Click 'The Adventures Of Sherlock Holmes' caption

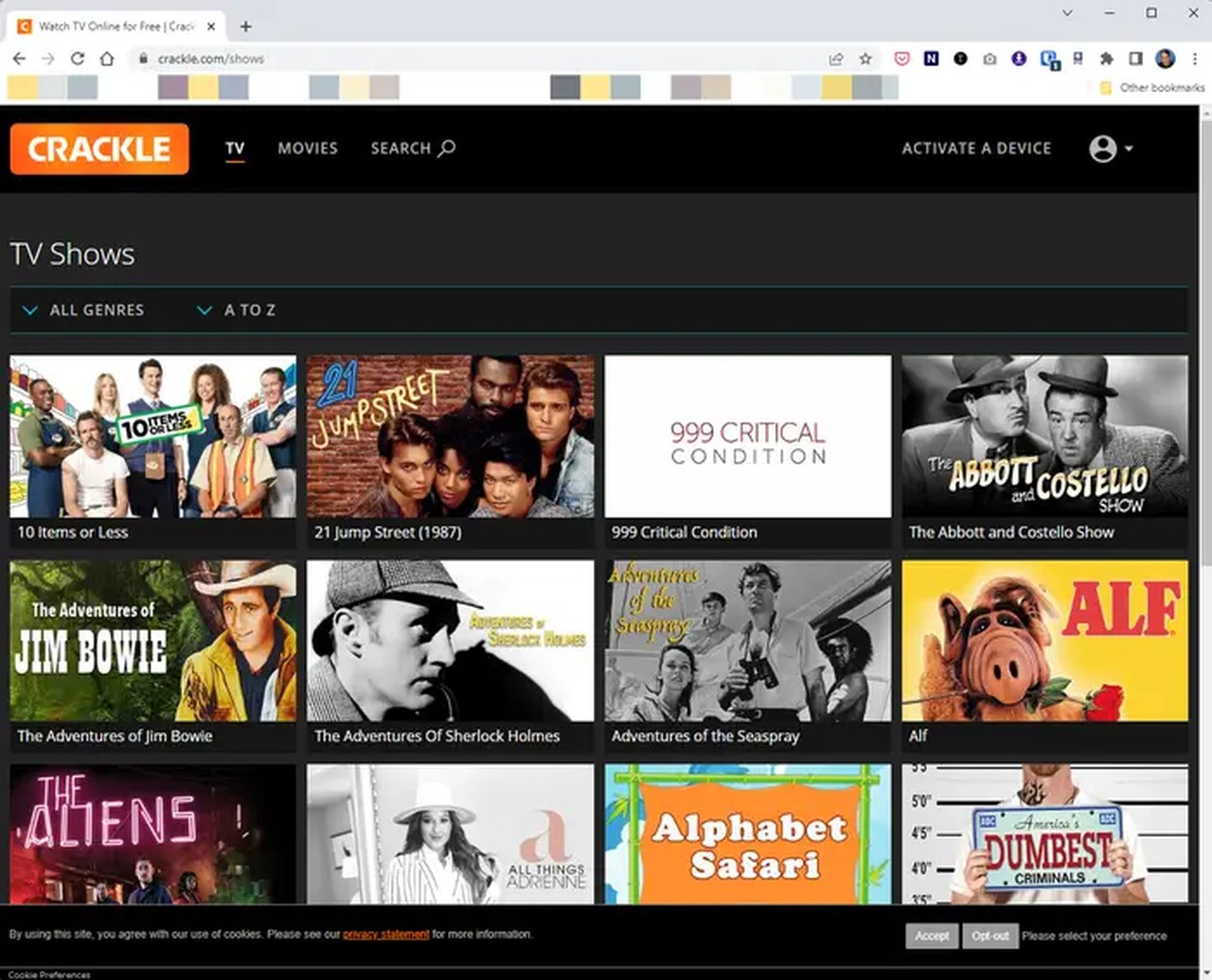tap(437, 736)
